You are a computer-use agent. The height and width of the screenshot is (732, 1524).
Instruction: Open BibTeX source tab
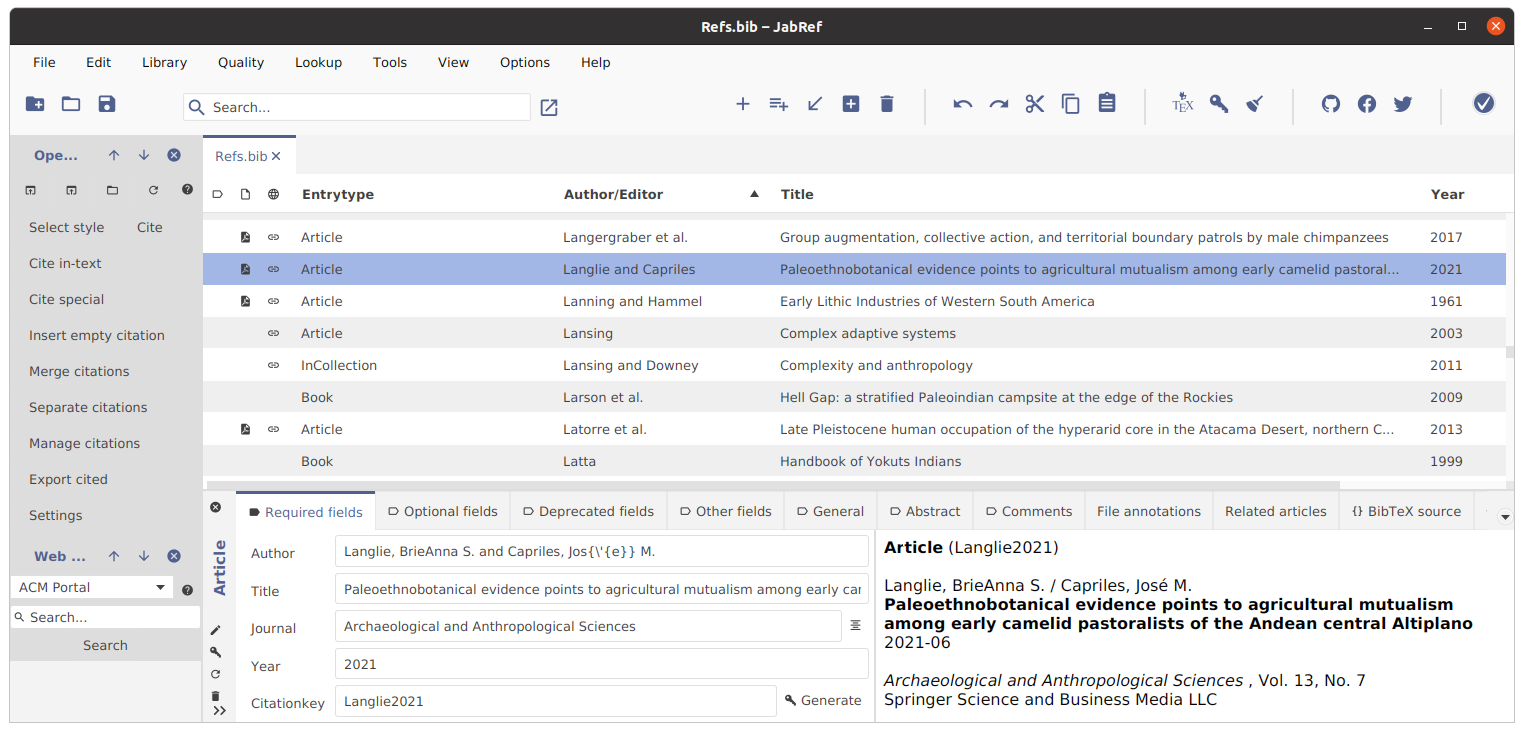[1406, 511]
